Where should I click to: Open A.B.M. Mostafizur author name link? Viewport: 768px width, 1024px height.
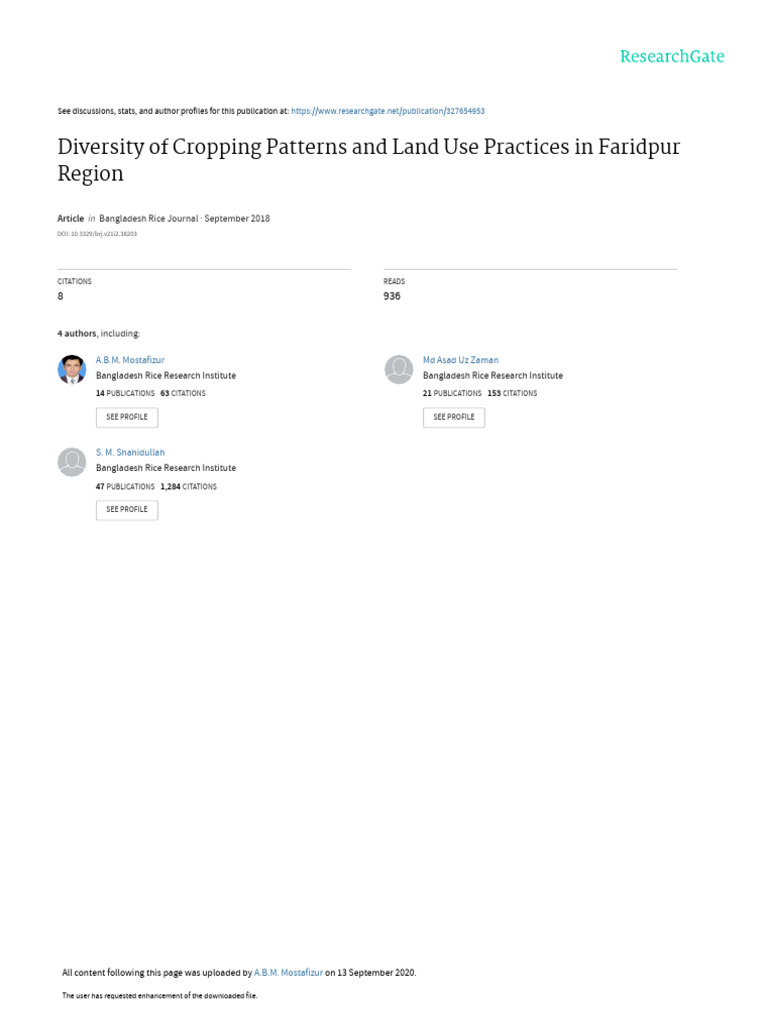pyautogui.click(x=130, y=360)
